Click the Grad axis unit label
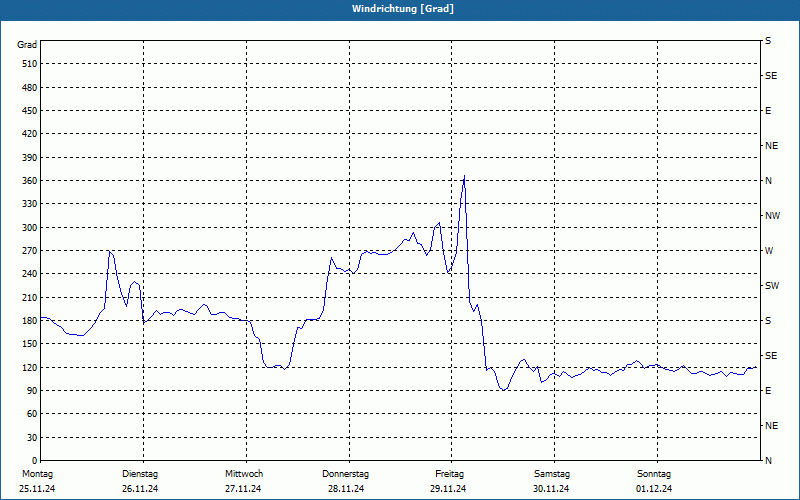Screen dimensions: 800x500 (27, 45)
